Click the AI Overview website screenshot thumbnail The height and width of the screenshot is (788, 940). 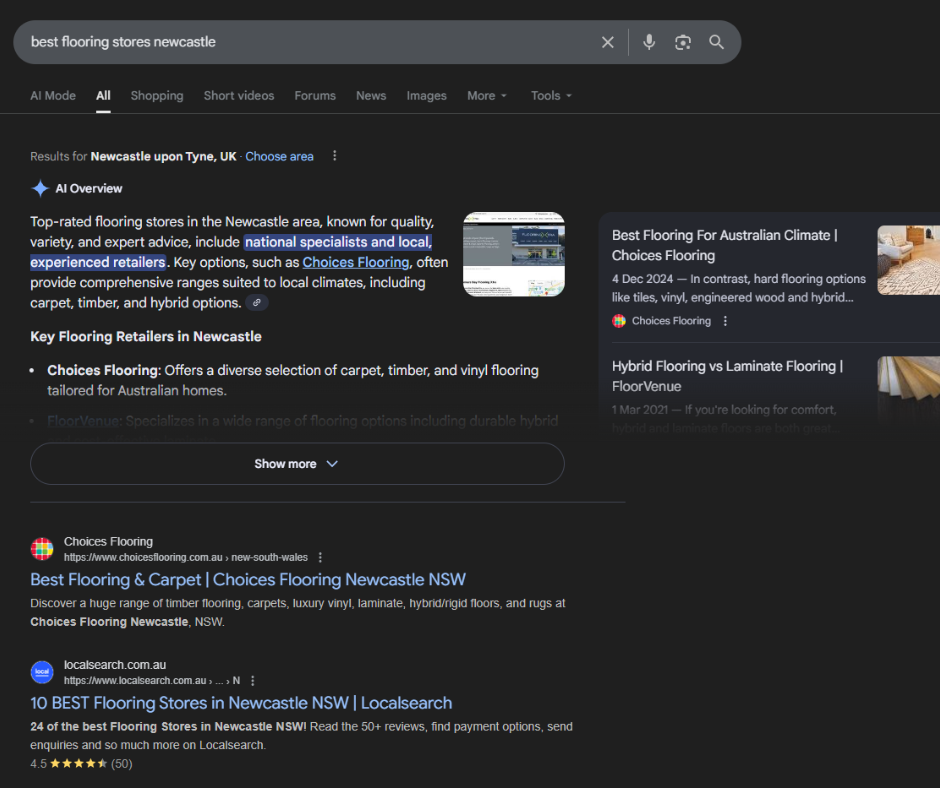pyautogui.click(x=514, y=254)
